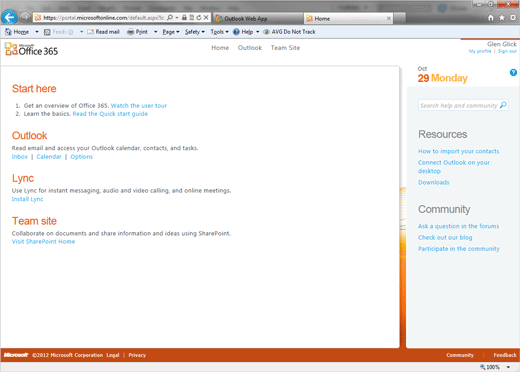Expand the Feeds dropdown arrow
520x372 pixels.
click(81, 32)
